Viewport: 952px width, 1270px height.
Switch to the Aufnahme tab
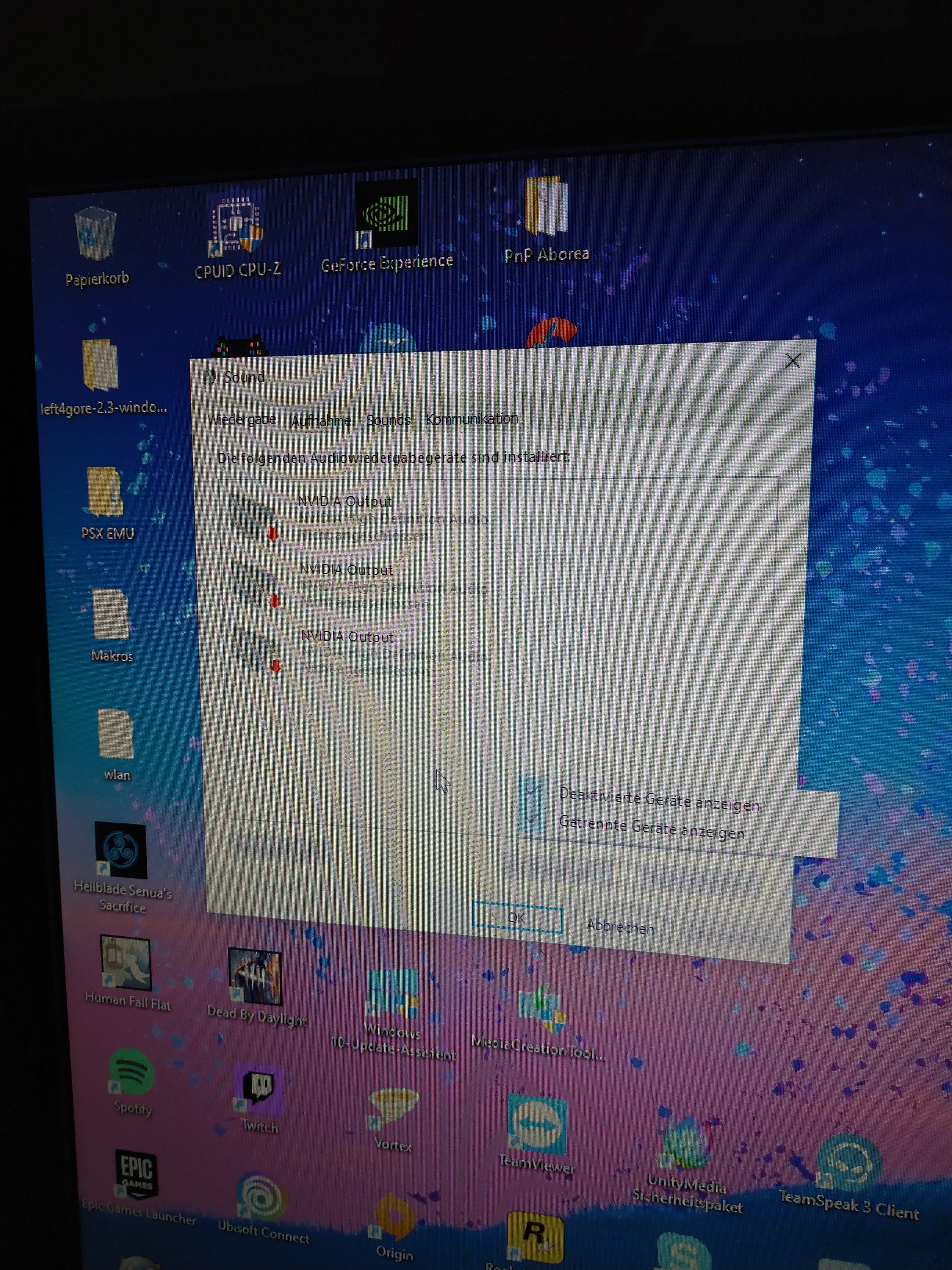point(321,421)
